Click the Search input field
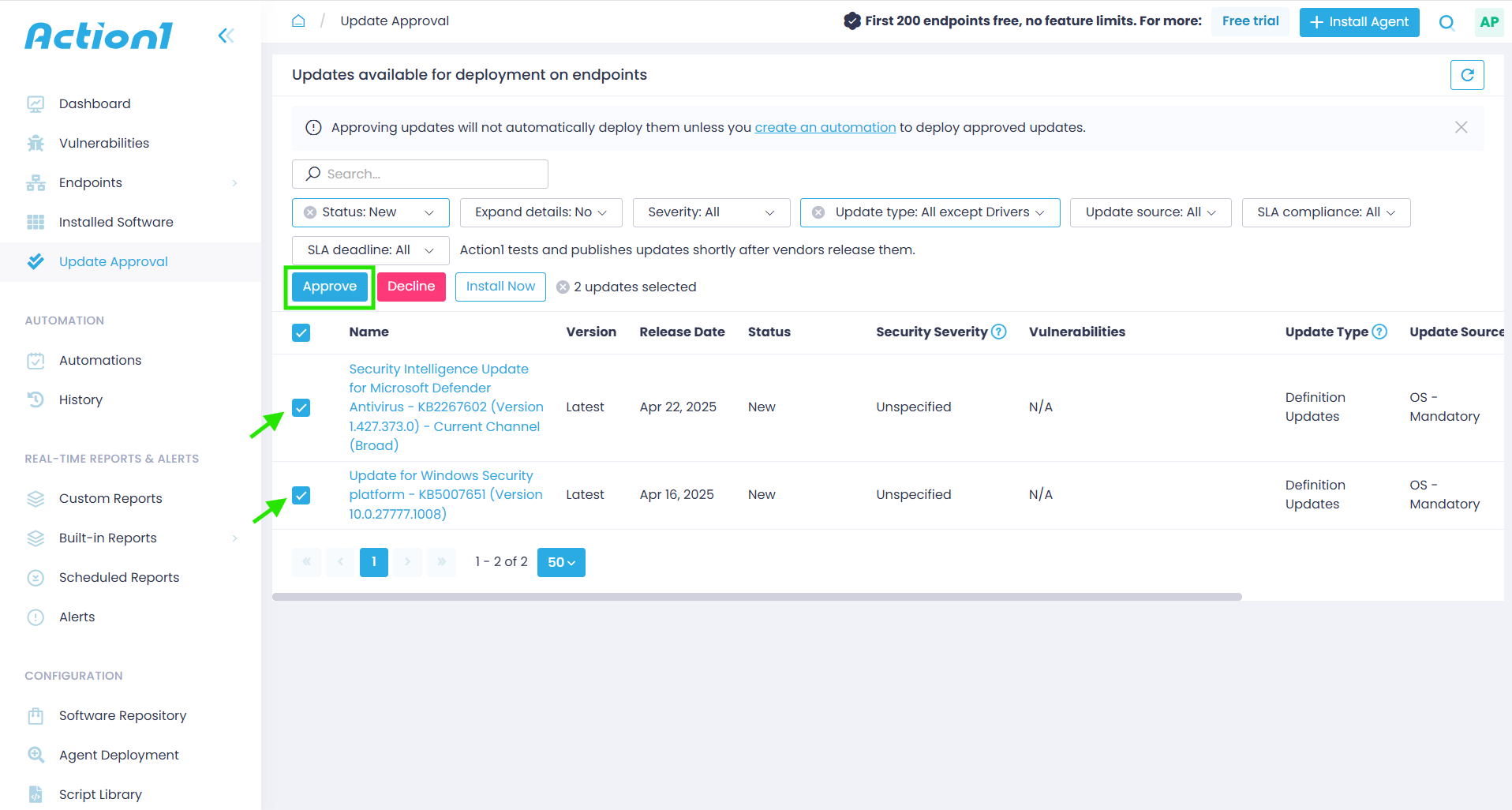This screenshot has width=1512, height=810. coord(420,174)
